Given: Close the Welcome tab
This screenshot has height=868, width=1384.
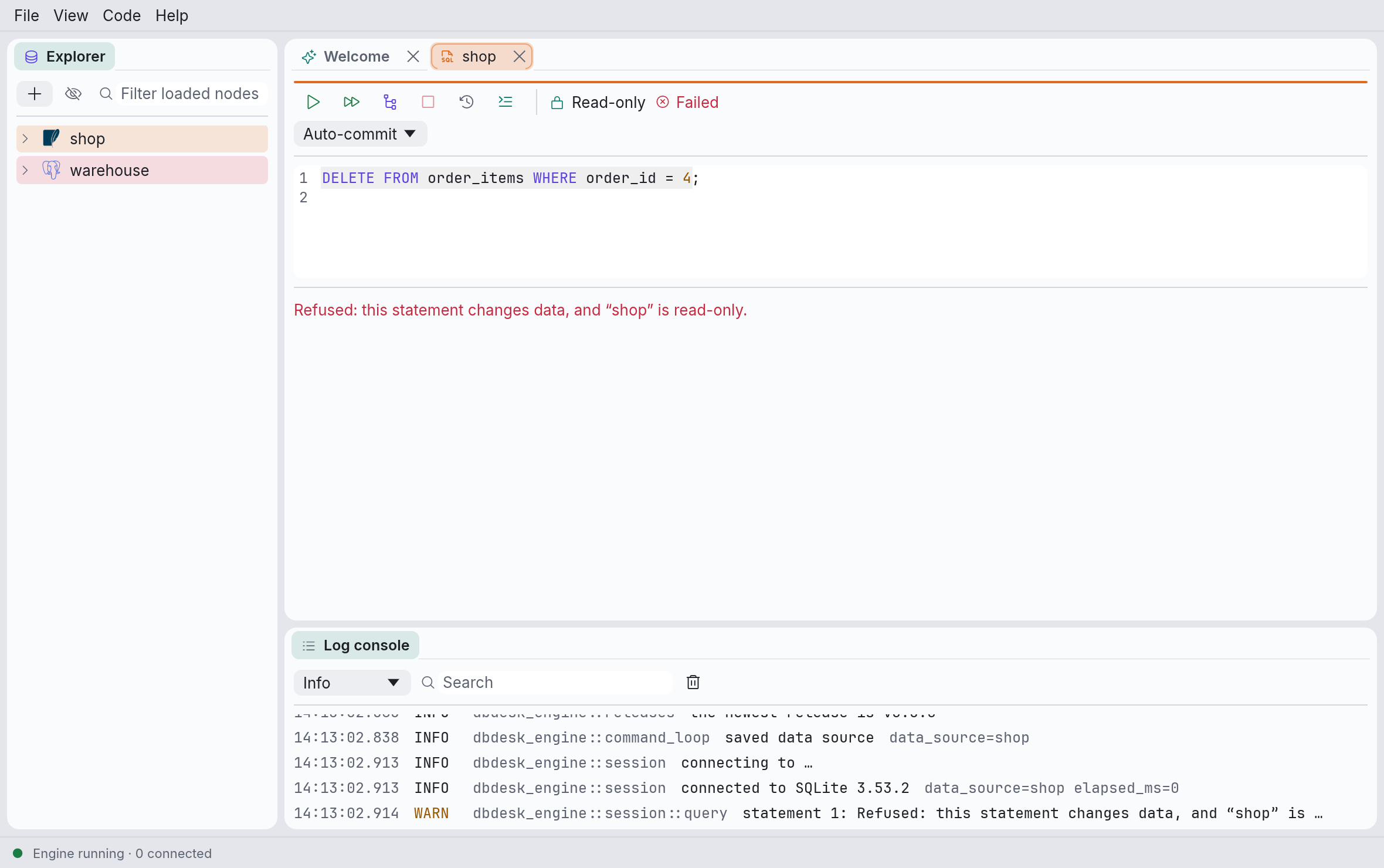Looking at the screenshot, I should (x=413, y=56).
